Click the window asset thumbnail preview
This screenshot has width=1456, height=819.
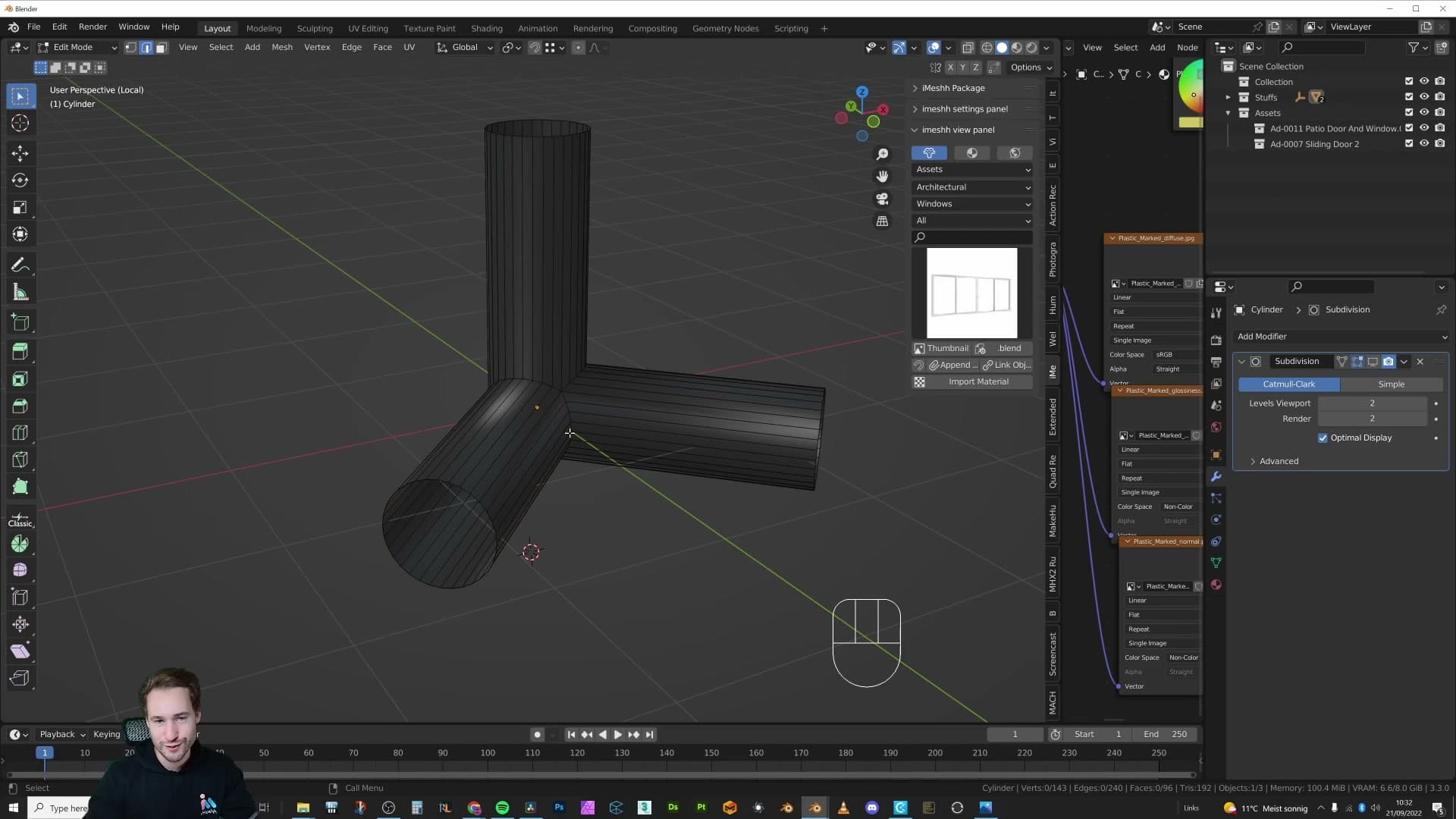[x=972, y=293]
